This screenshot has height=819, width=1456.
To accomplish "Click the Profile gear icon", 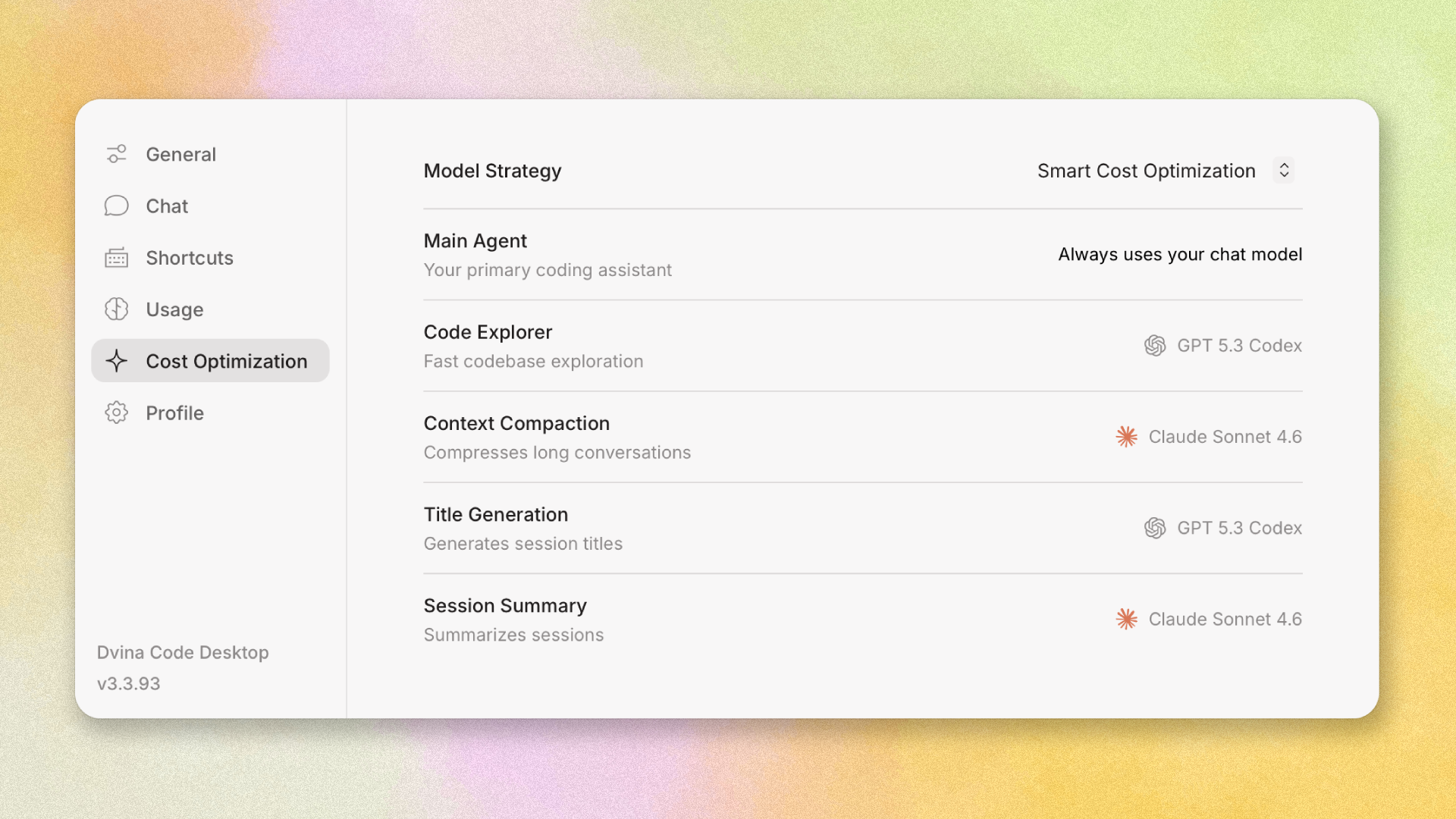I will coord(116,413).
